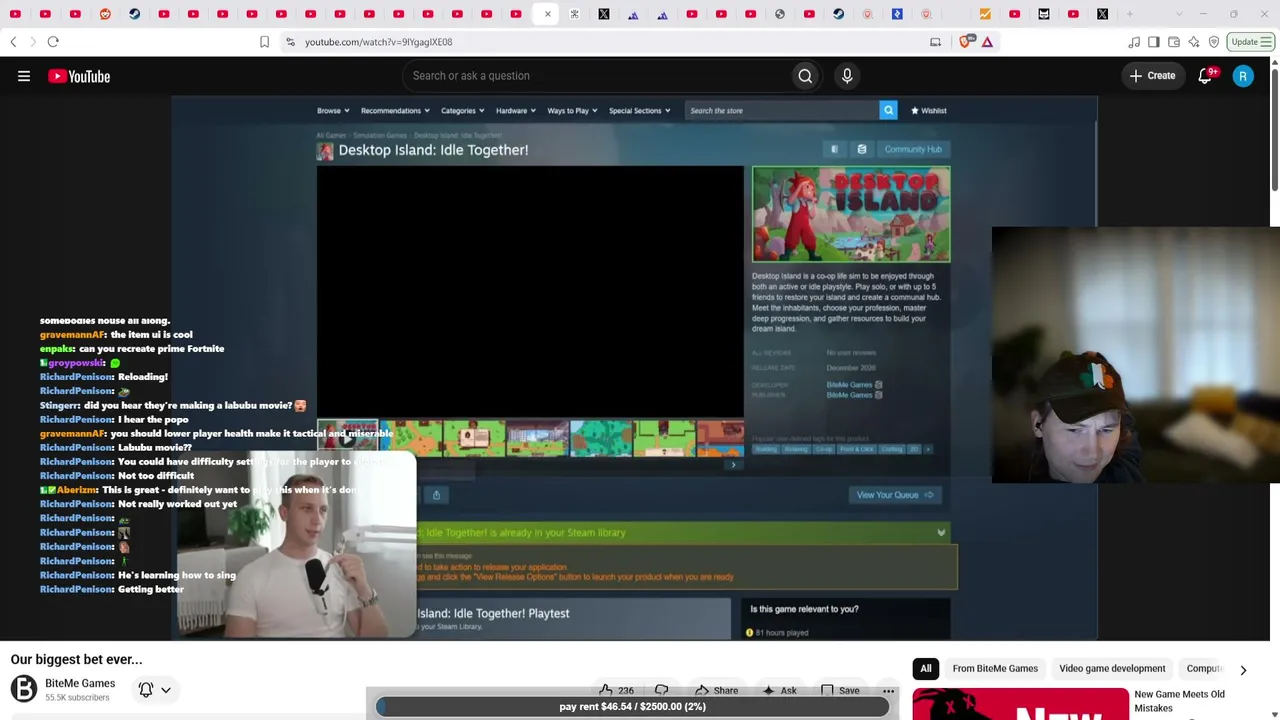Viewport: 1280px width, 720px height.
Task: Open the Desktop Island capsule image
Action: pos(851,214)
